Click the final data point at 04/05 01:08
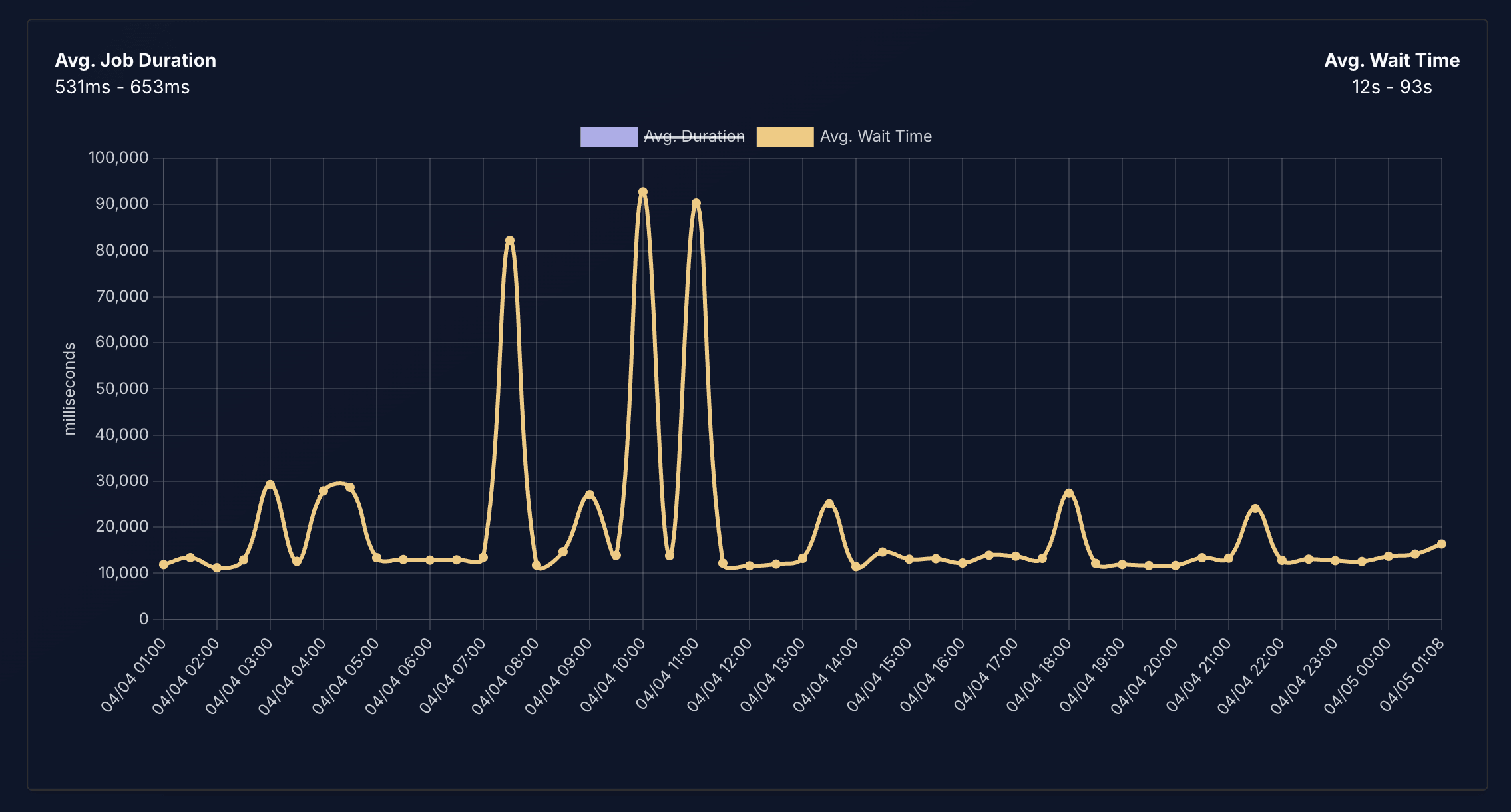The height and width of the screenshot is (812, 1511). 1442,544
